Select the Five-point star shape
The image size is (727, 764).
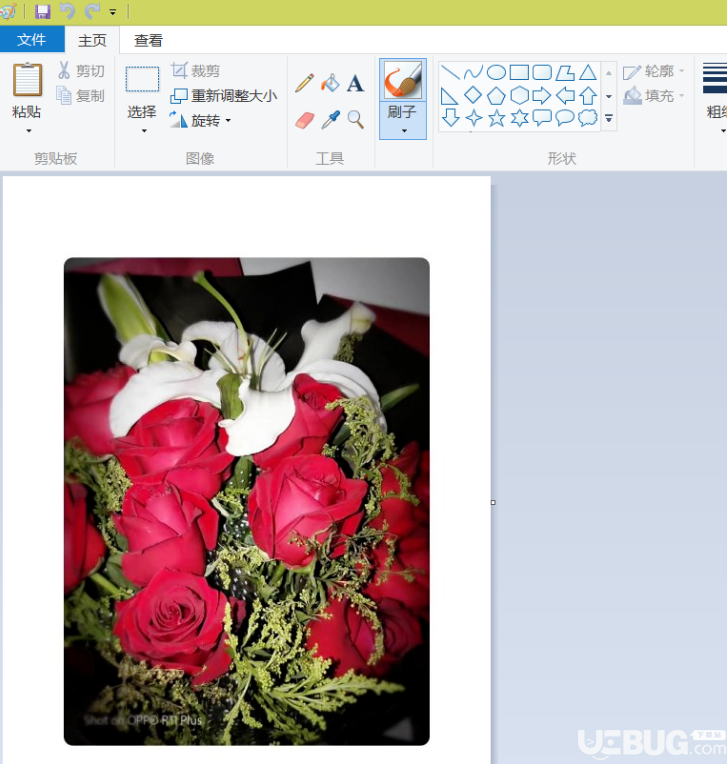tap(497, 118)
